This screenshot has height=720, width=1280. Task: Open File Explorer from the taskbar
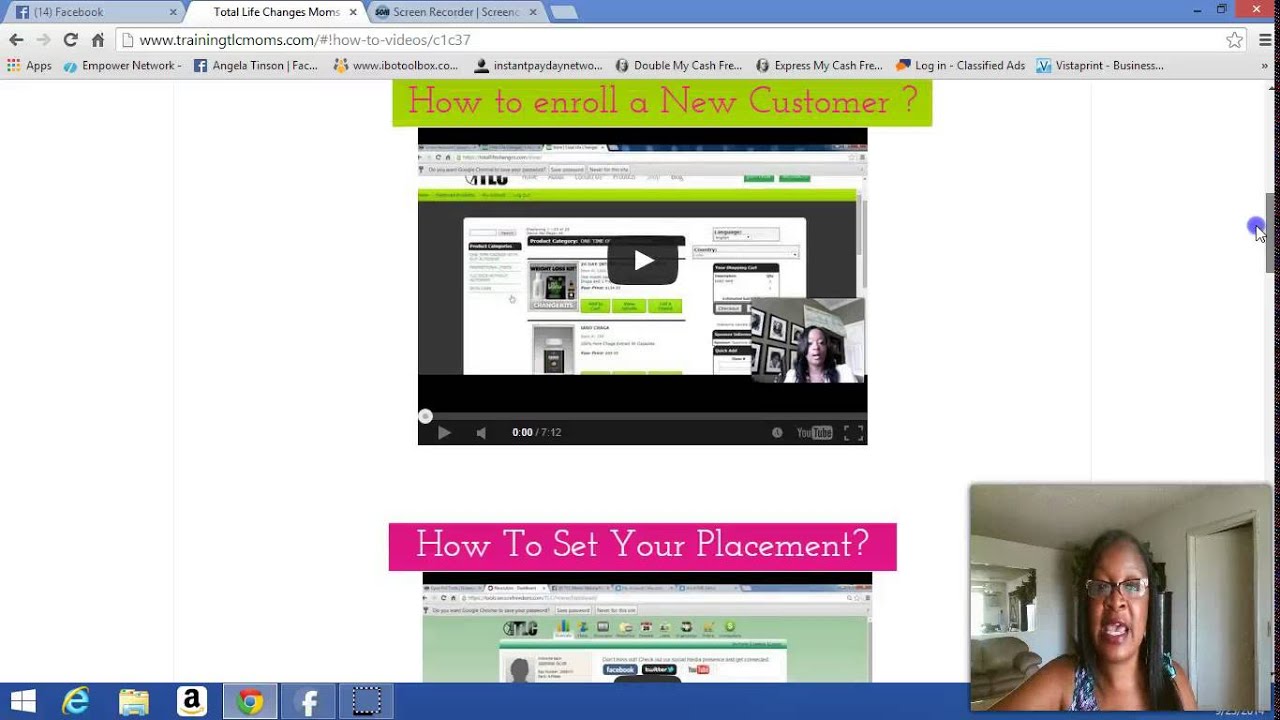pyautogui.click(x=134, y=702)
